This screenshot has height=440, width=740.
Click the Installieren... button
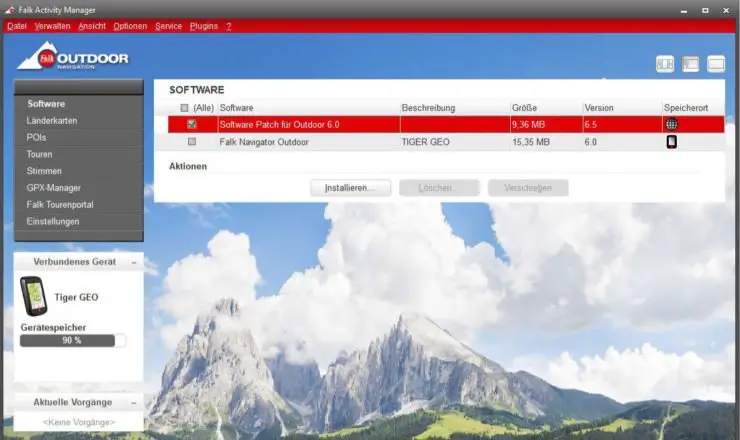(x=350, y=188)
